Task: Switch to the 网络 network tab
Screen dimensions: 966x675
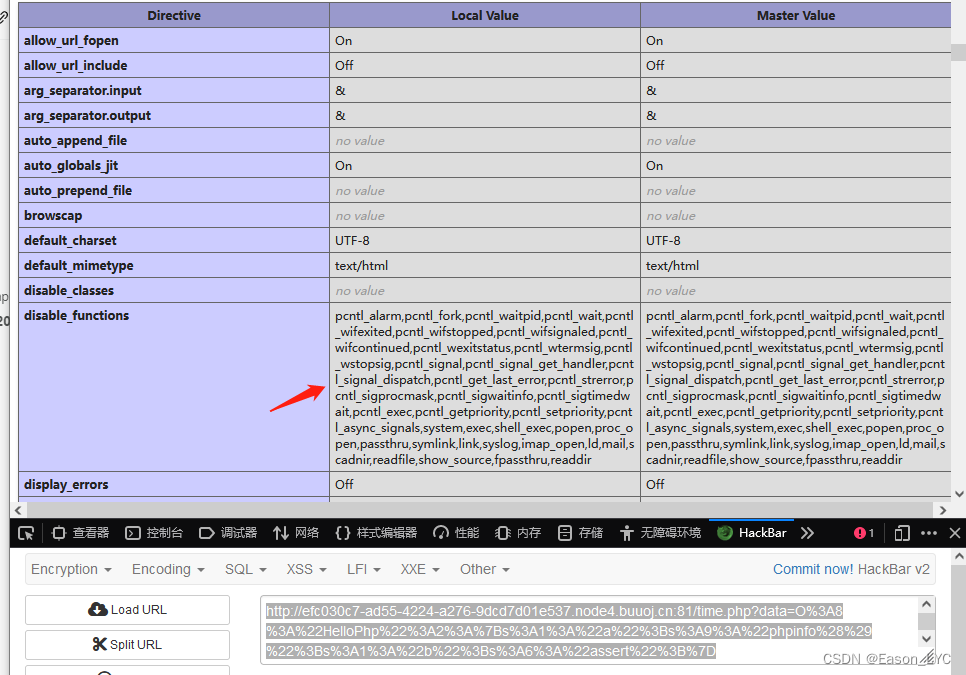Action: coord(296,533)
